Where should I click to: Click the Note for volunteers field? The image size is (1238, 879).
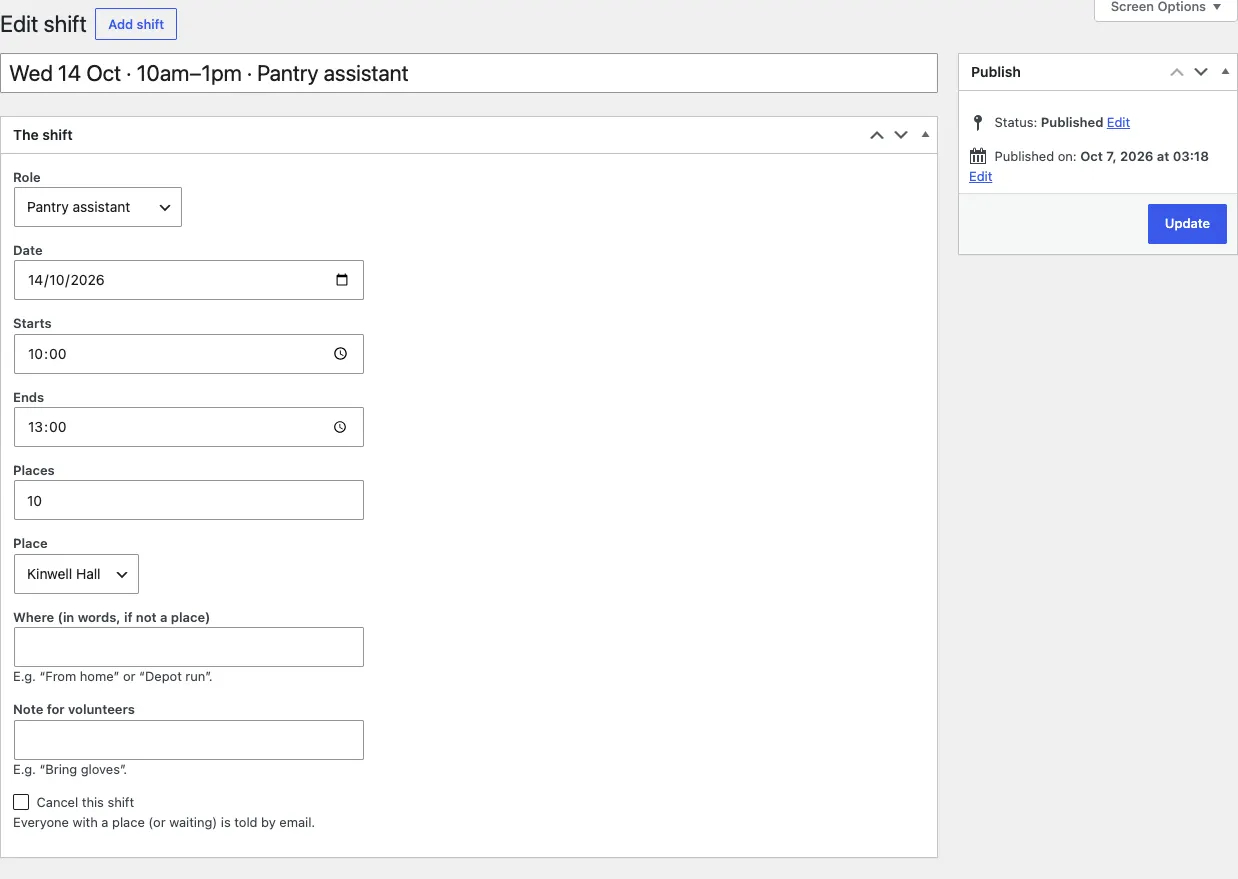(189, 740)
